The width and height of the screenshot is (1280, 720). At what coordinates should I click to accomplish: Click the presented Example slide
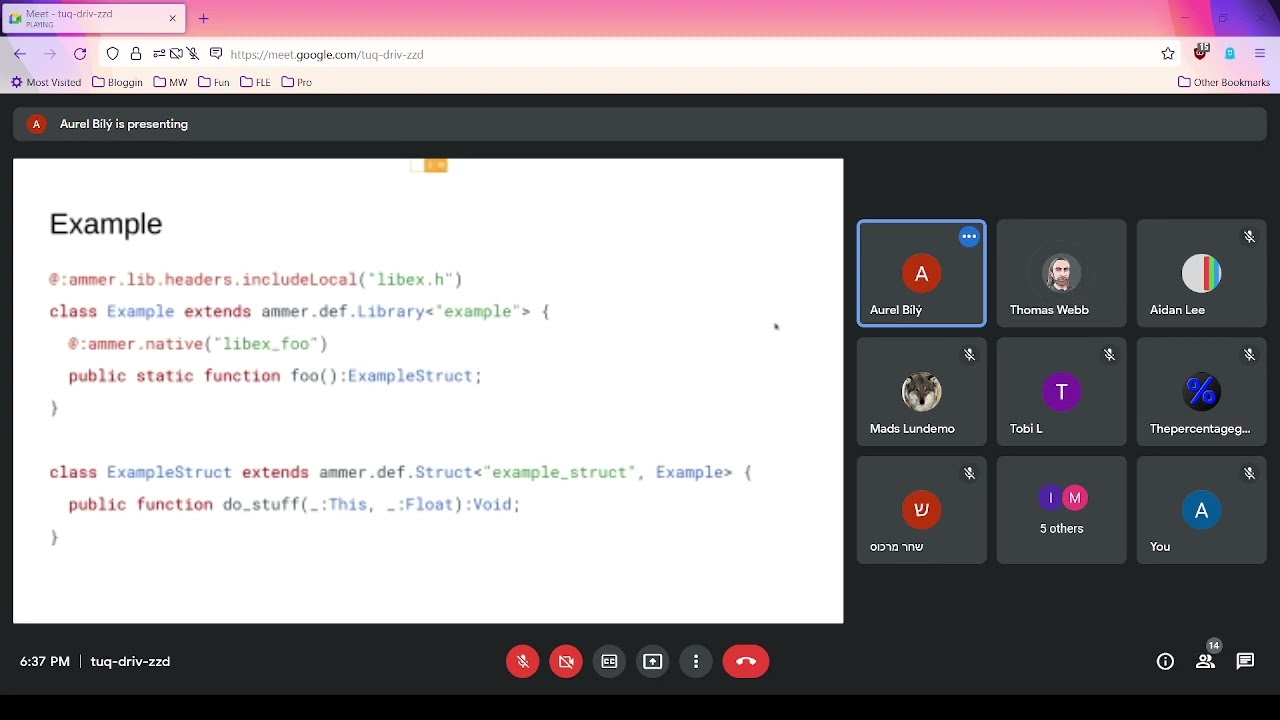[x=428, y=391]
